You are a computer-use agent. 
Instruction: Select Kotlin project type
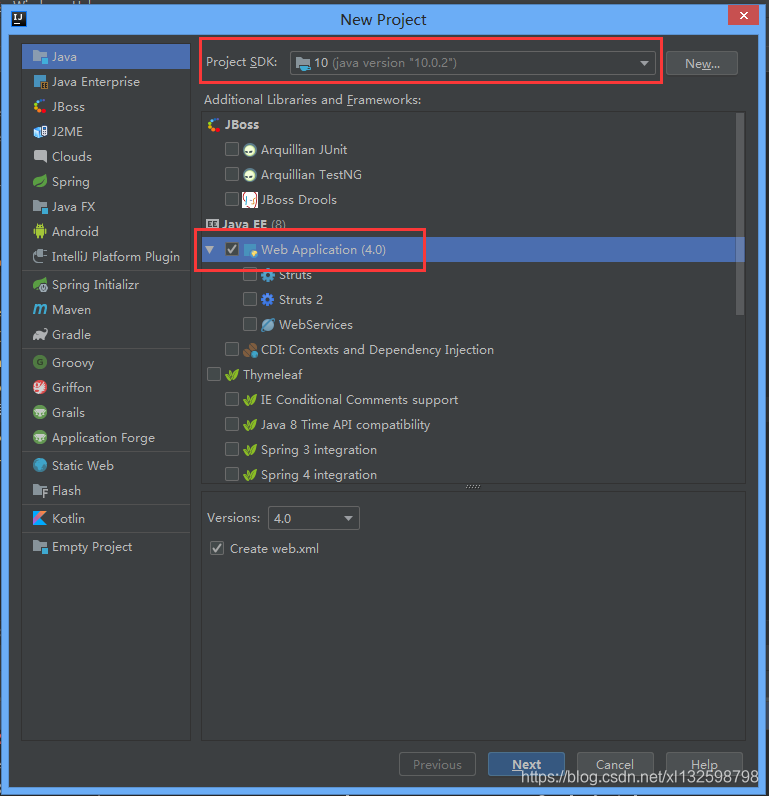click(106, 518)
